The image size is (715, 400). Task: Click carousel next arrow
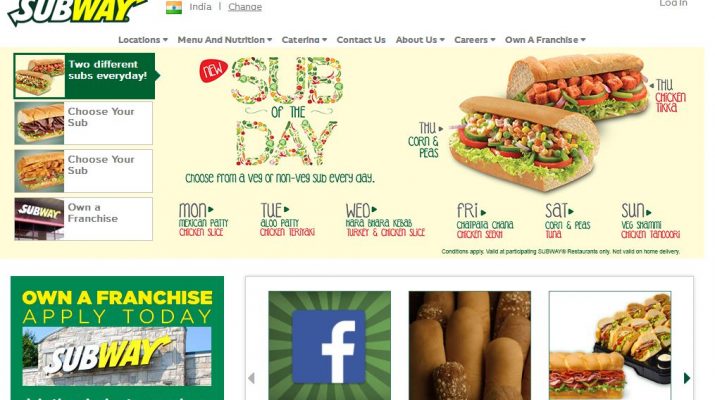point(687,378)
